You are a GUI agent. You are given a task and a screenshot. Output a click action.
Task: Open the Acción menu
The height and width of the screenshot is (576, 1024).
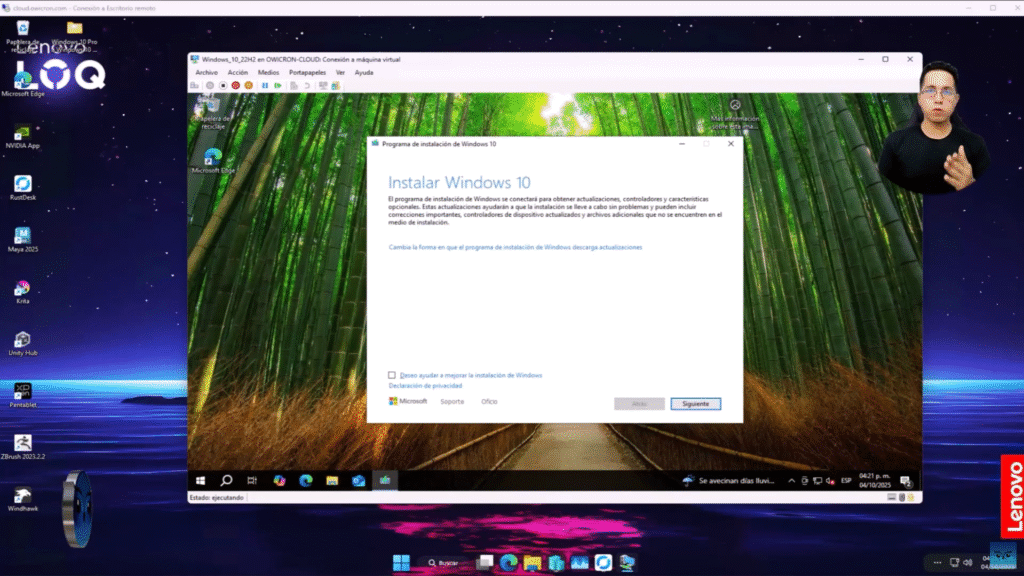click(x=237, y=73)
